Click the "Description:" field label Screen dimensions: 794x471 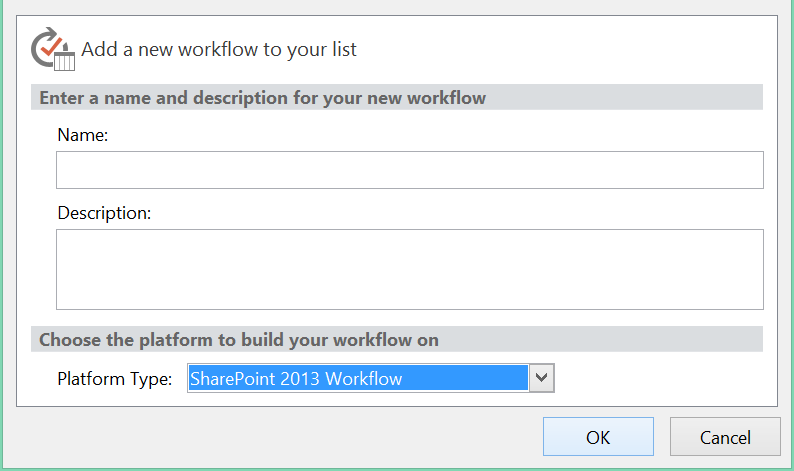tap(104, 212)
